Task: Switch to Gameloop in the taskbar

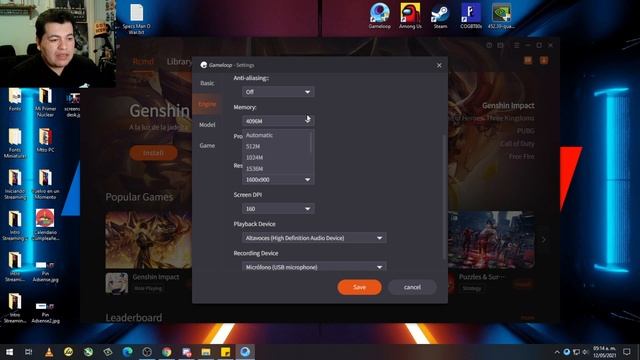Action: tap(245, 352)
